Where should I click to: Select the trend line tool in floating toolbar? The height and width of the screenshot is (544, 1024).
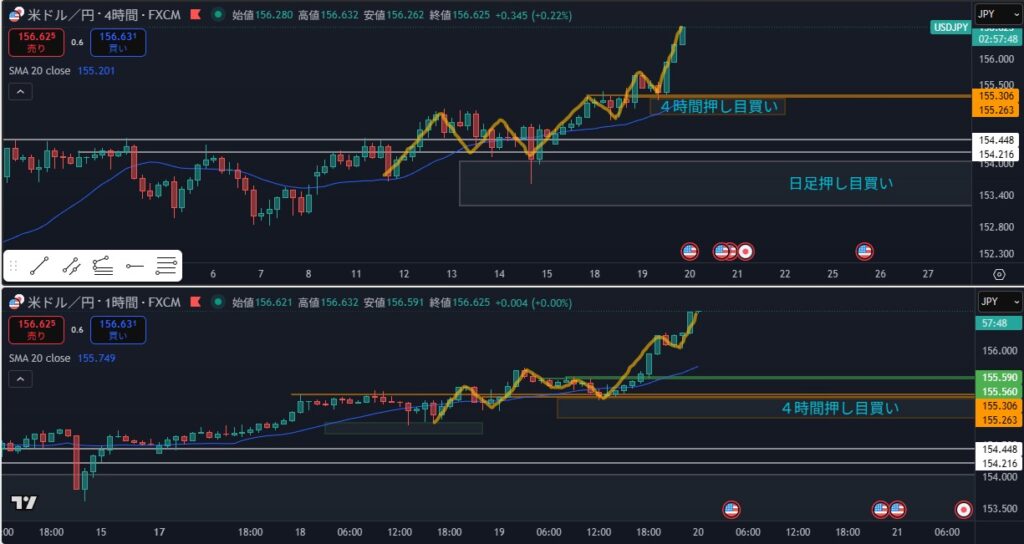[x=40, y=266]
